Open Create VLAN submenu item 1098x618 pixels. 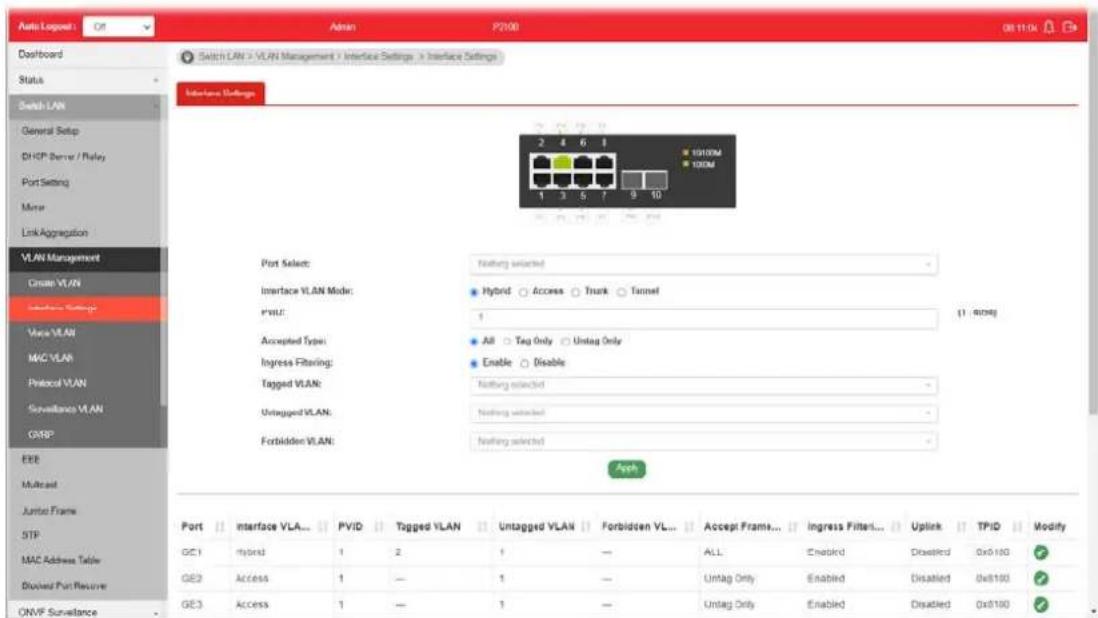[55, 283]
